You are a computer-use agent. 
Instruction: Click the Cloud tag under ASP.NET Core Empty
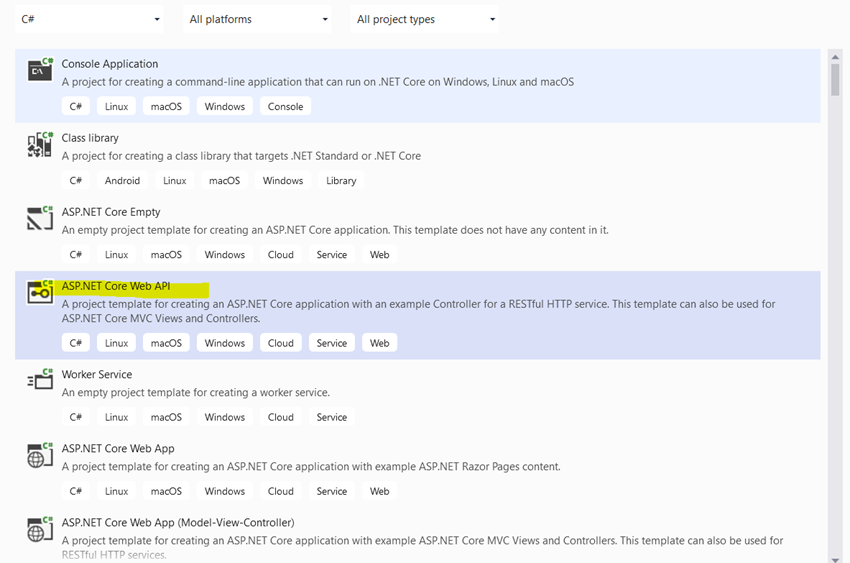click(x=280, y=255)
